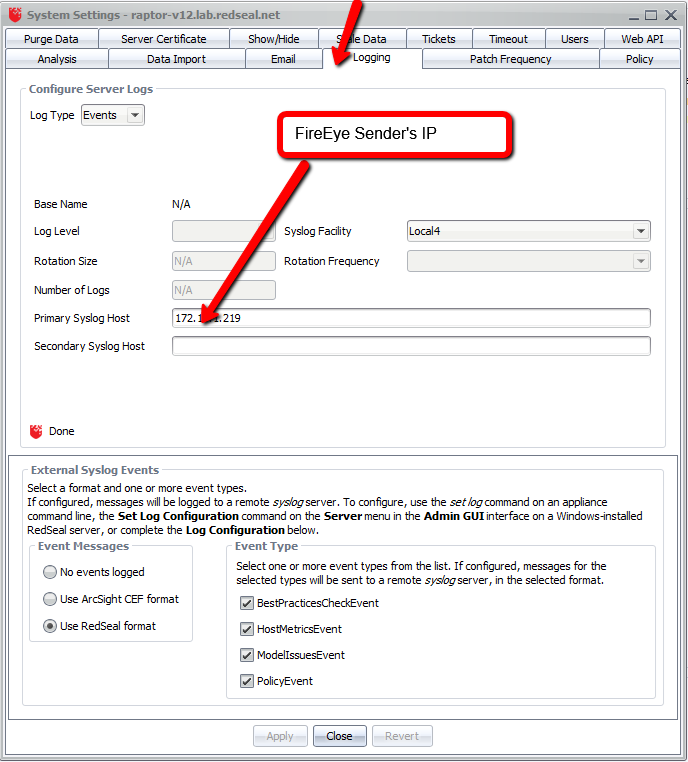Minimize the System Settings window
Image resolution: width=688 pixels, height=762 pixels.
click(x=634, y=16)
